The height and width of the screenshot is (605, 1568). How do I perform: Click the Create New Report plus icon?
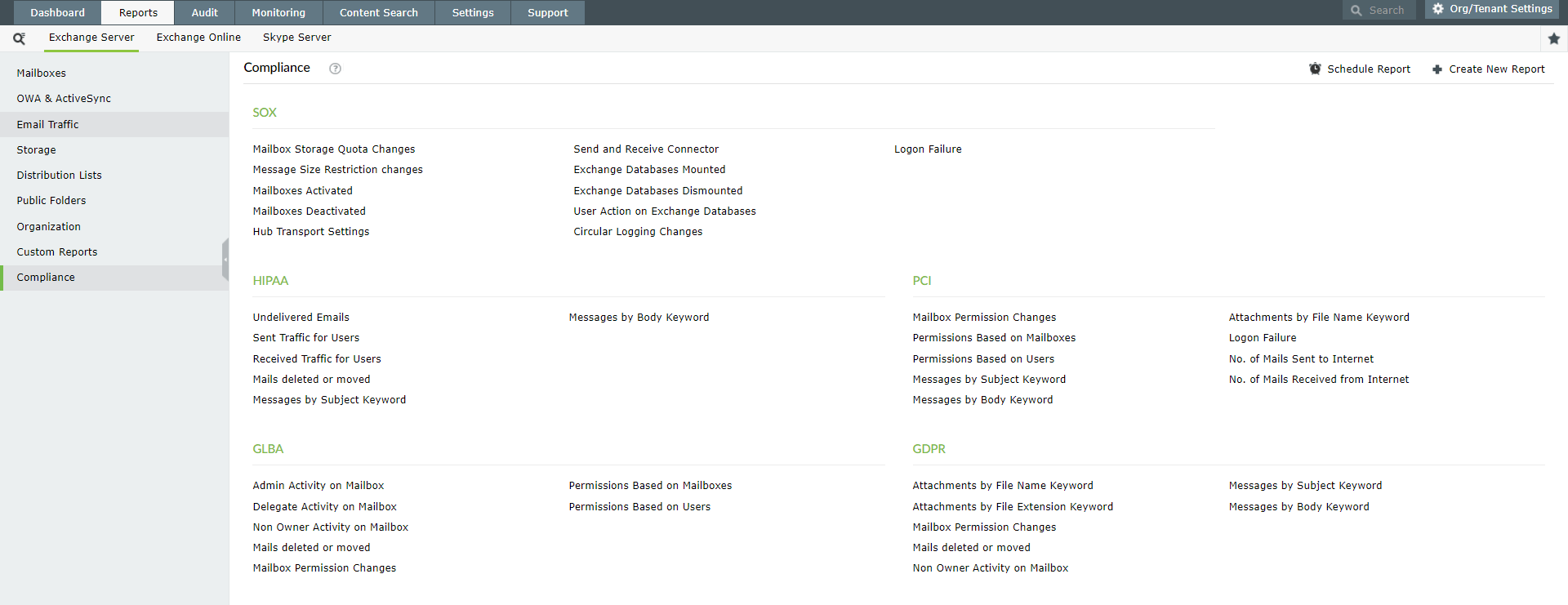(1437, 69)
